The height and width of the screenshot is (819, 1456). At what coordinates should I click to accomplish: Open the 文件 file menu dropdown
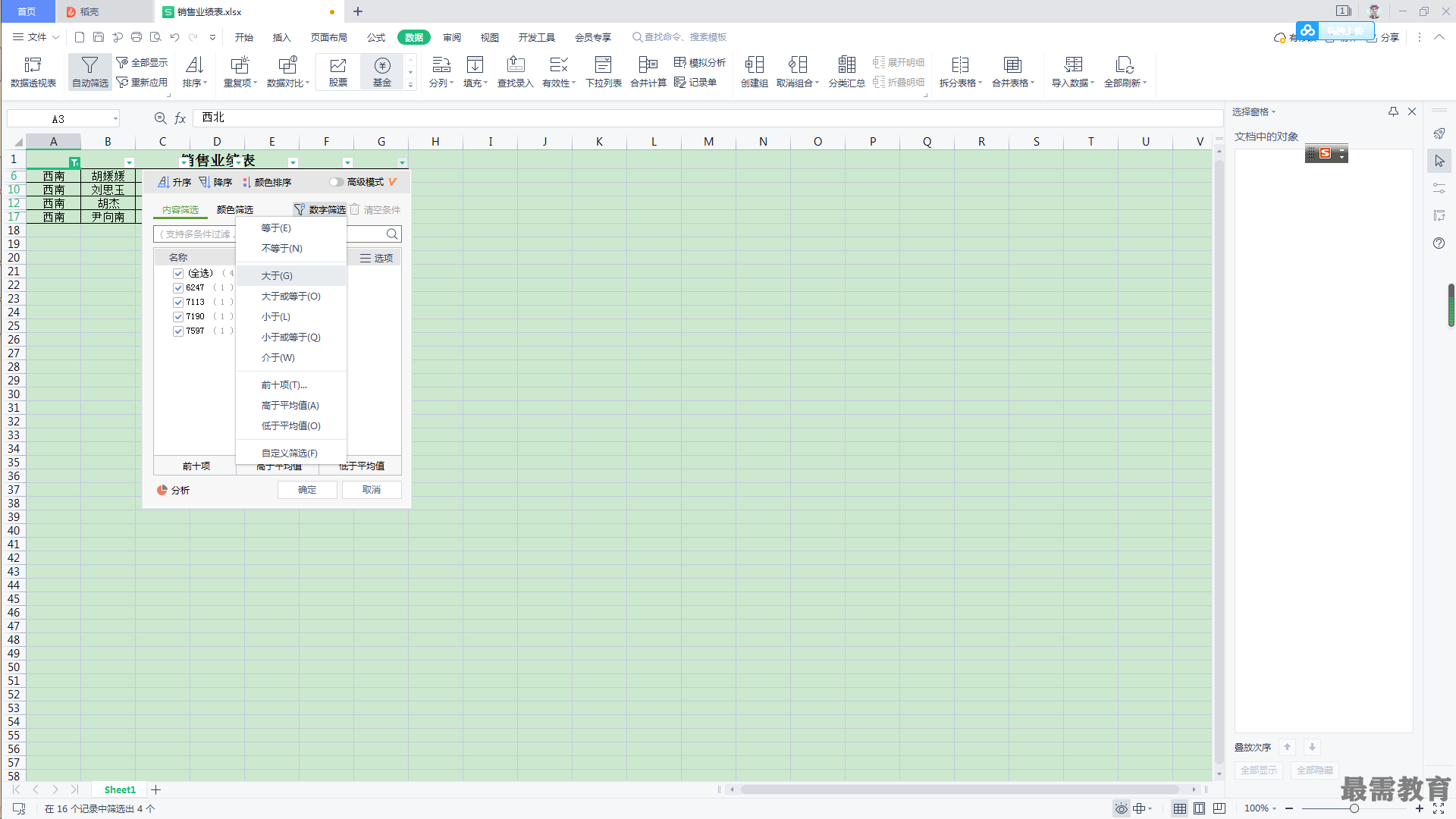pos(36,37)
